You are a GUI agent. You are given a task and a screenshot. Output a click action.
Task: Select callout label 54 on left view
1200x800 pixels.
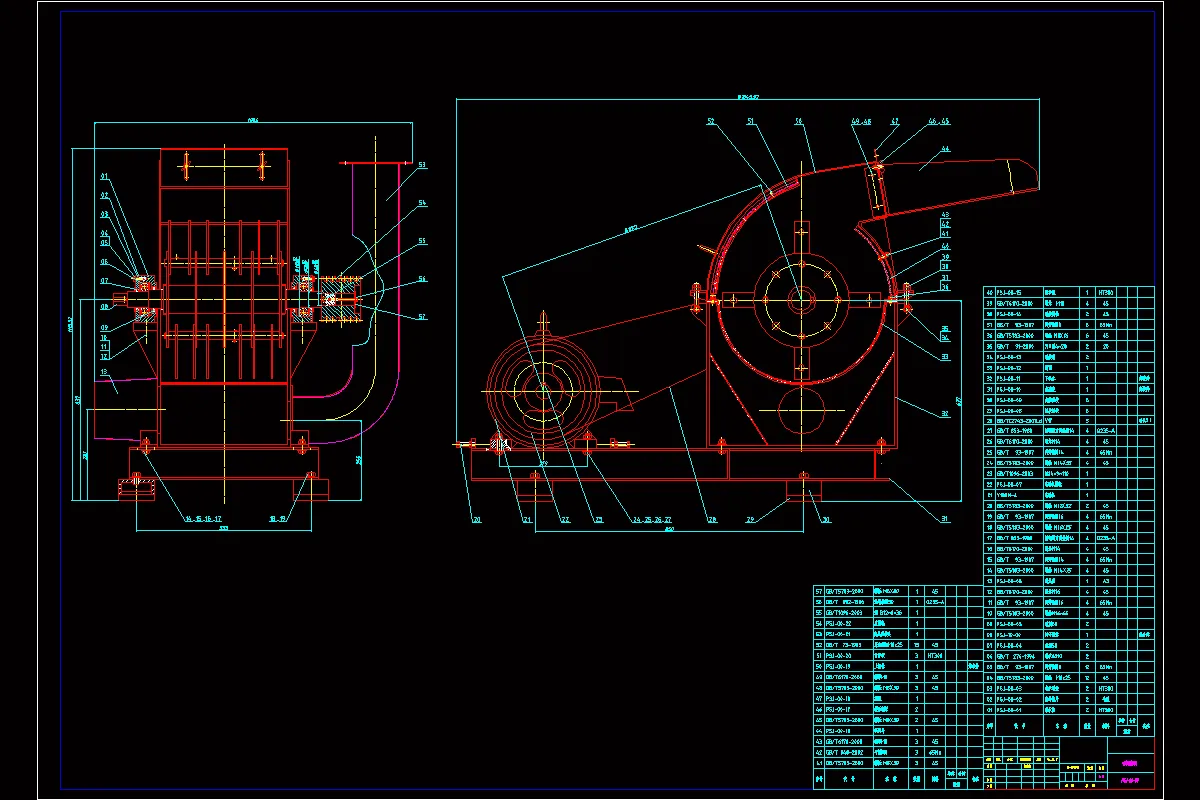pos(422,203)
